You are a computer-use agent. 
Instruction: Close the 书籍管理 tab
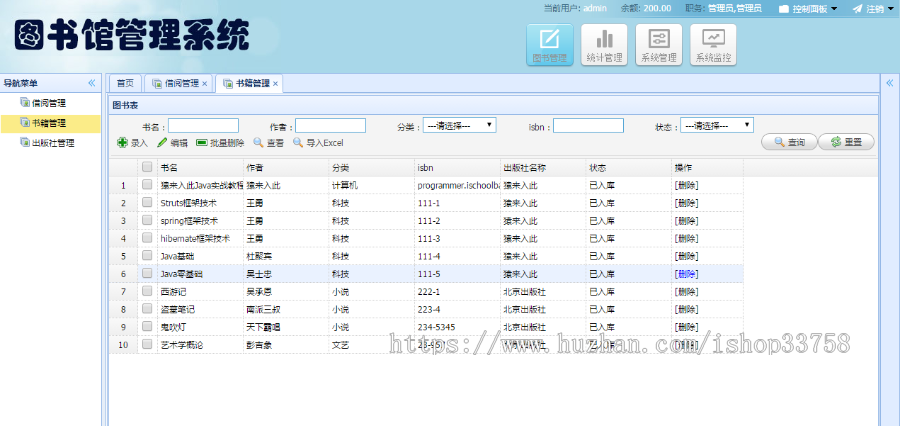coord(276,84)
